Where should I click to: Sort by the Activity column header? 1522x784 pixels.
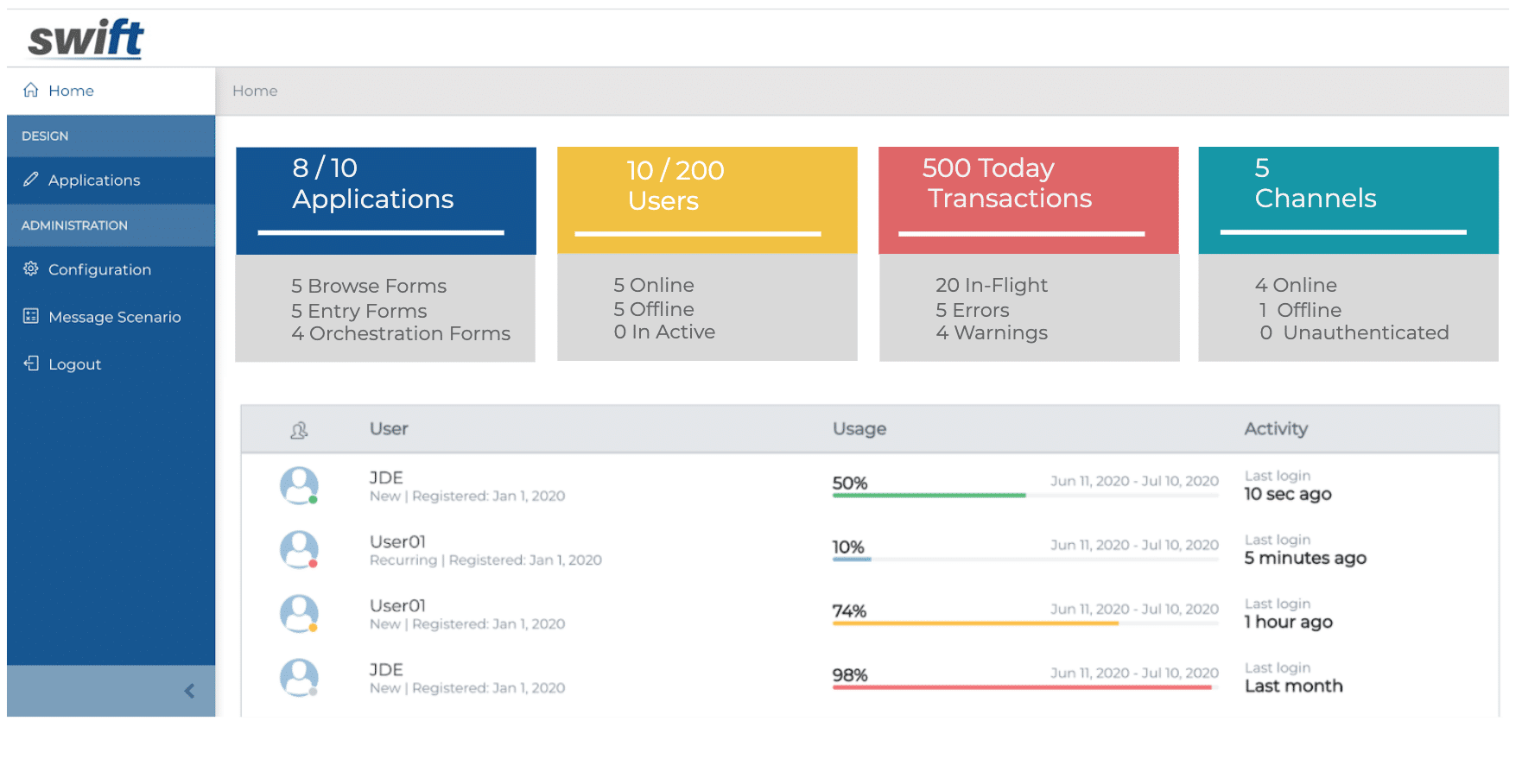point(1275,429)
